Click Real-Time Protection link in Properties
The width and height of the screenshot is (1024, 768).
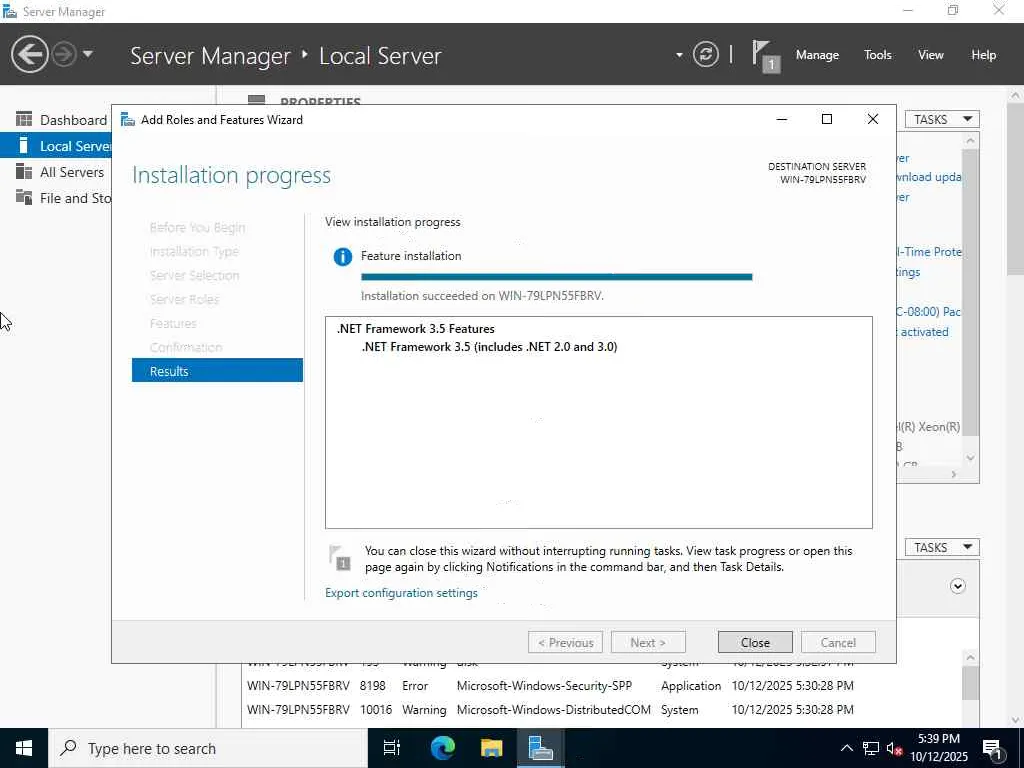tap(929, 251)
